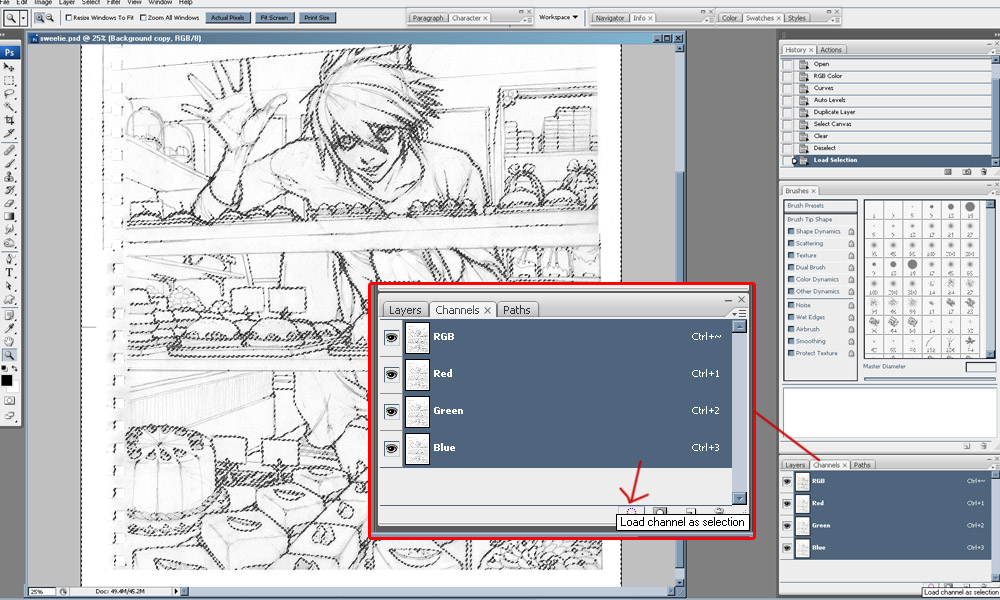Select the Eyedropper tool
Image resolution: width=1000 pixels, height=600 pixels.
(x=9, y=328)
